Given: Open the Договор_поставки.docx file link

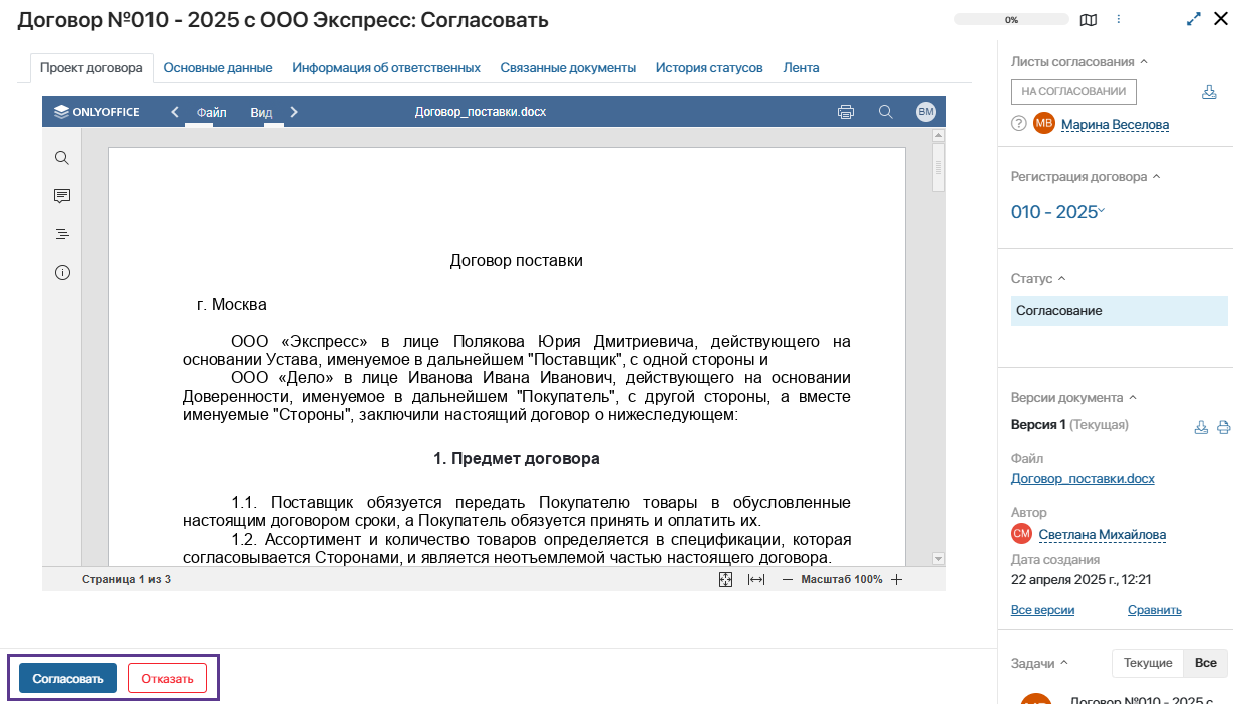Looking at the screenshot, I should tap(1082, 478).
